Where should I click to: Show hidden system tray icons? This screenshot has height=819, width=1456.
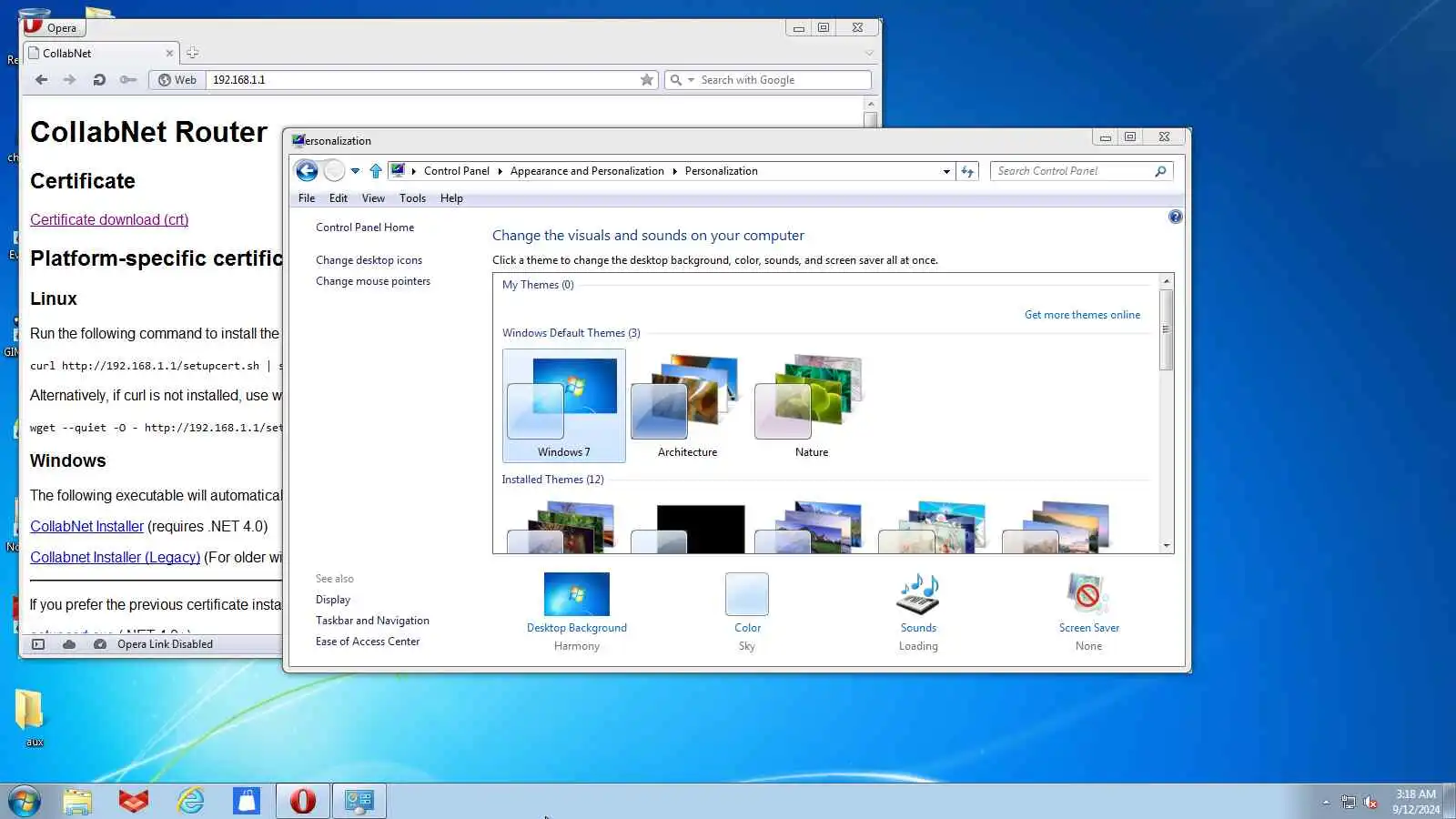[1326, 802]
